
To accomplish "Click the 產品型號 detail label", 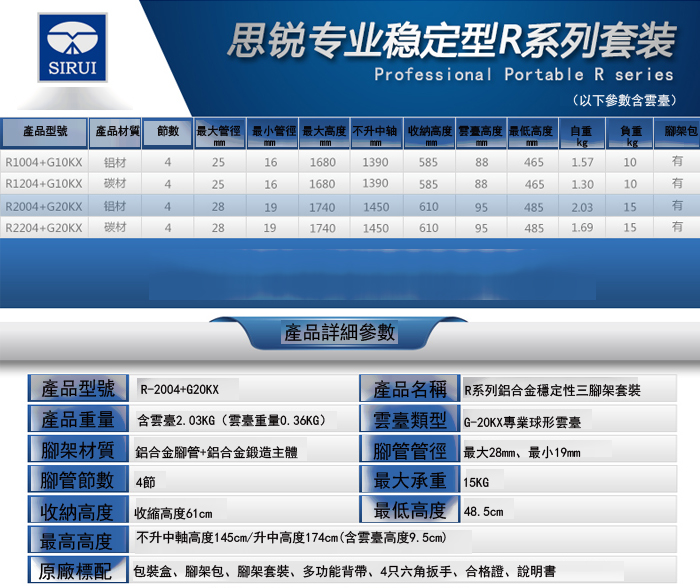I will click(x=78, y=388).
